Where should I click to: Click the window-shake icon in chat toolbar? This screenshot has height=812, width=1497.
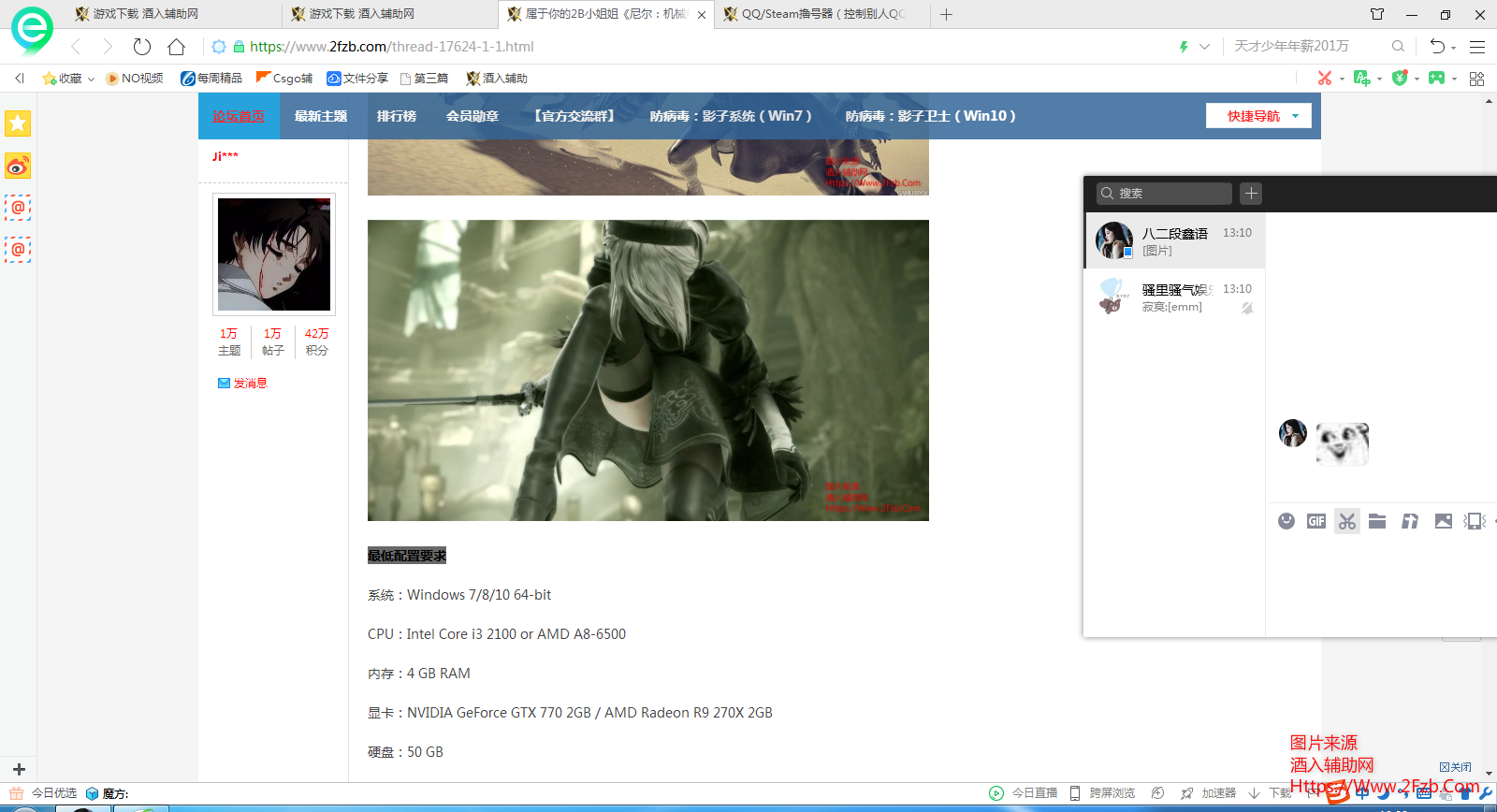tap(1475, 521)
